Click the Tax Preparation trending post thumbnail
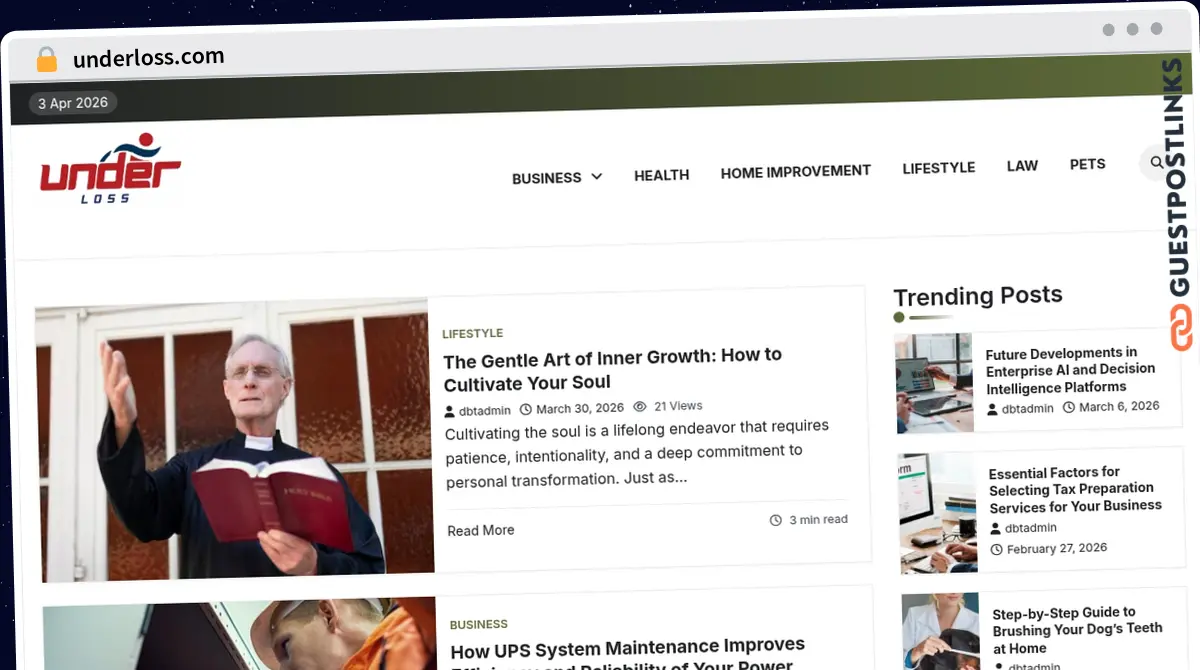Viewport: 1200px width, 670px height. coord(938,513)
